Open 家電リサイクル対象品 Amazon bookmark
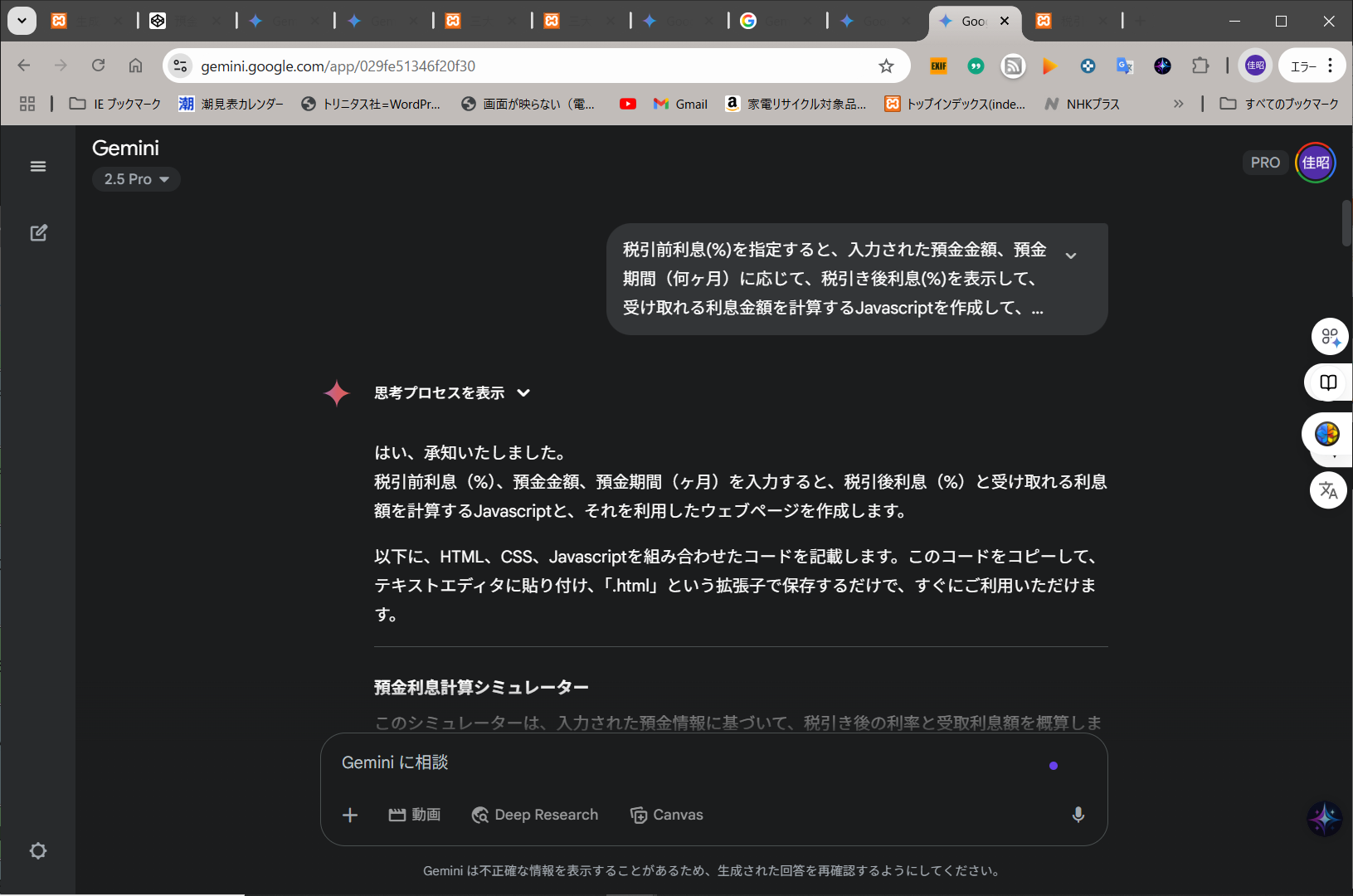Image resolution: width=1353 pixels, height=896 pixels. click(796, 104)
